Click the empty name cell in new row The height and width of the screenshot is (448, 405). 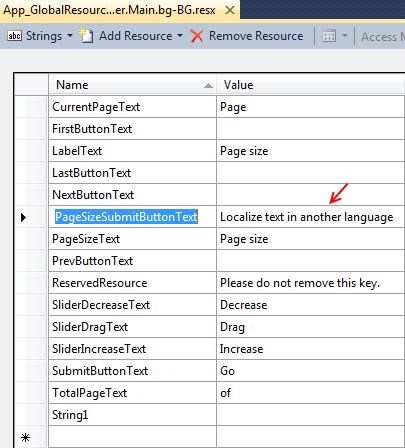pos(132,437)
